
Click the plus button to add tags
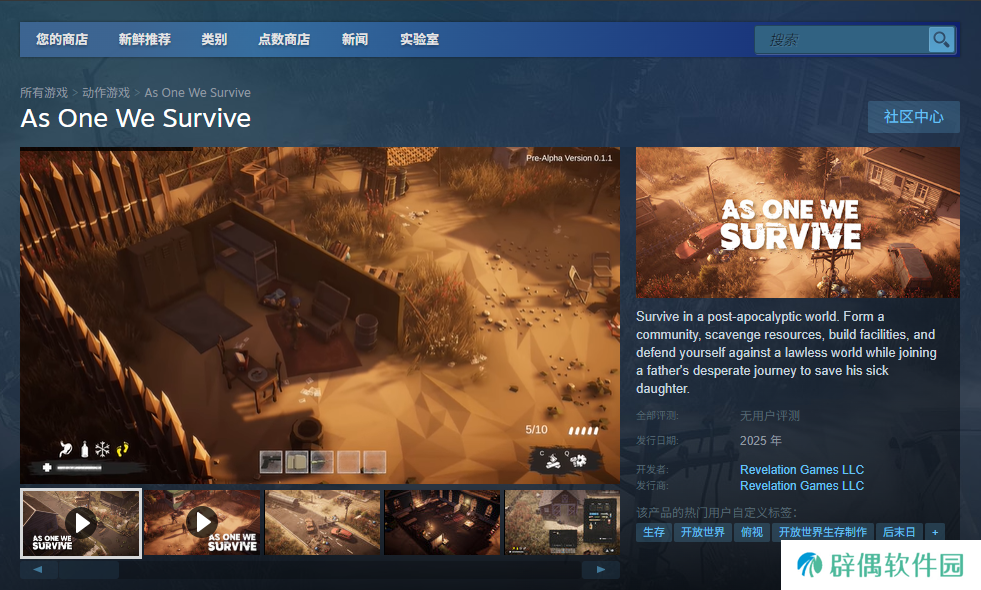point(935,532)
